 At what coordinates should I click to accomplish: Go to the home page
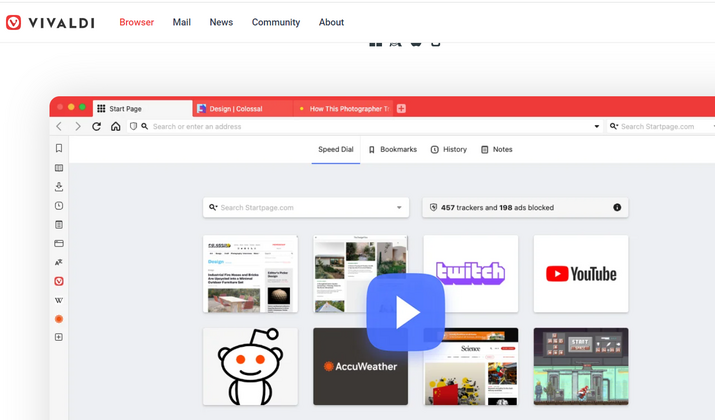point(115,126)
